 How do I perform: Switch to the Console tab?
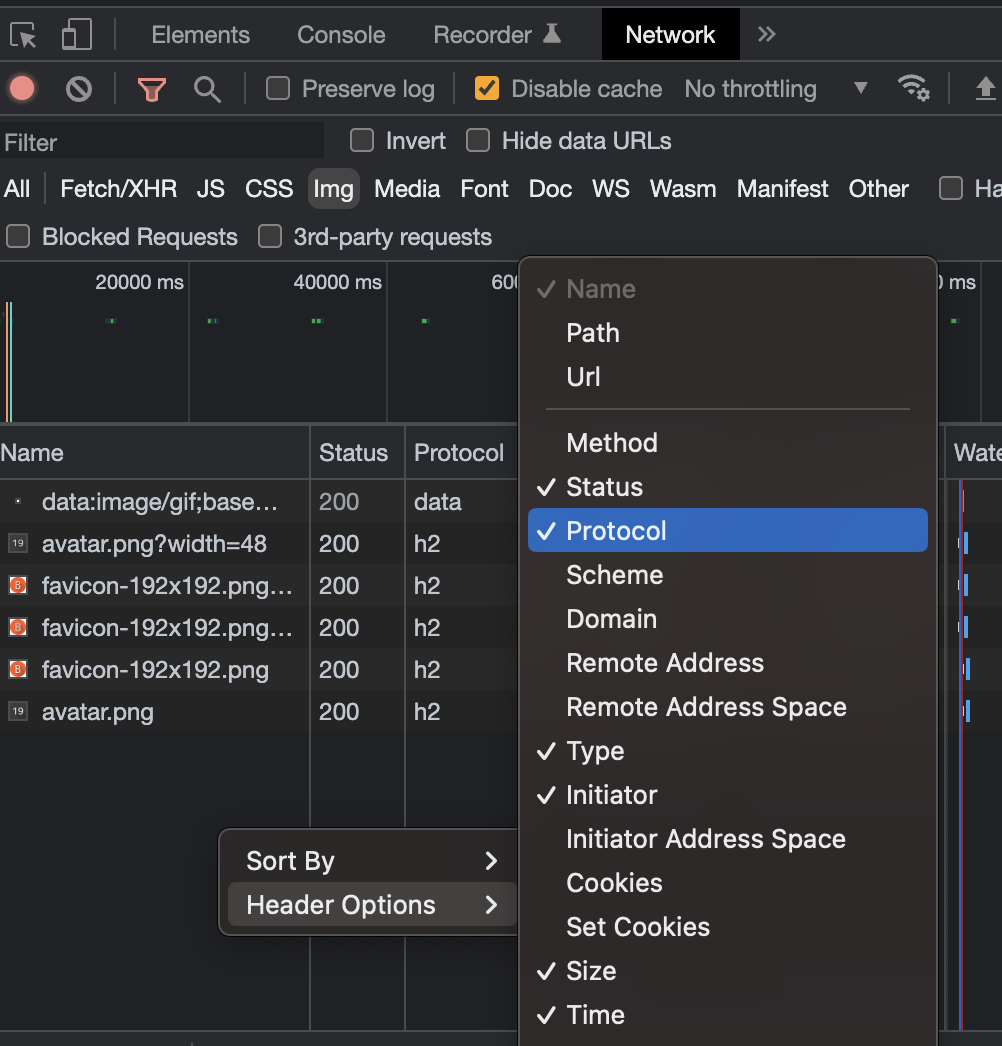click(x=341, y=35)
